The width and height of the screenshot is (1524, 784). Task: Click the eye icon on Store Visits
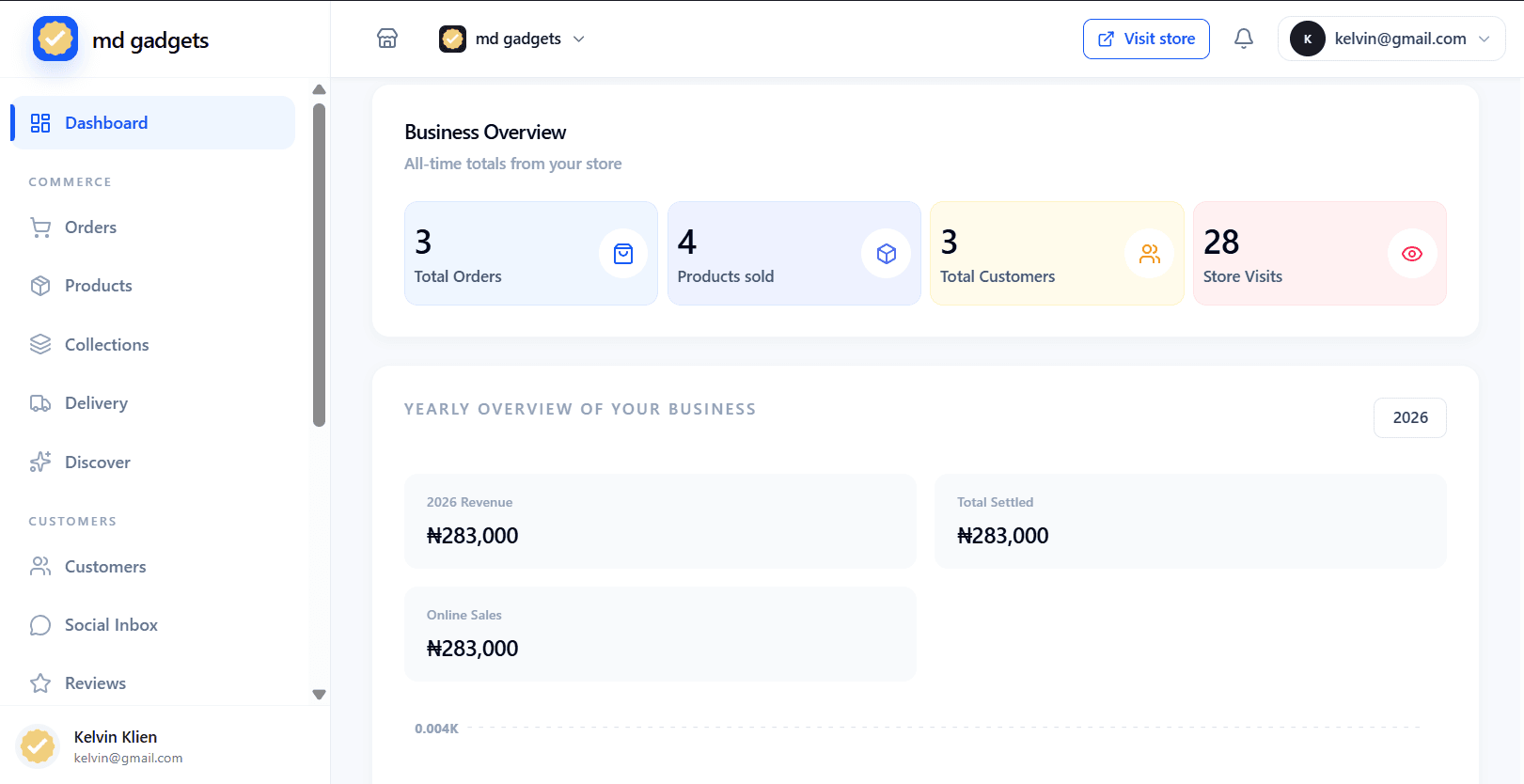pyautogui.click(x=1412, y=254)
